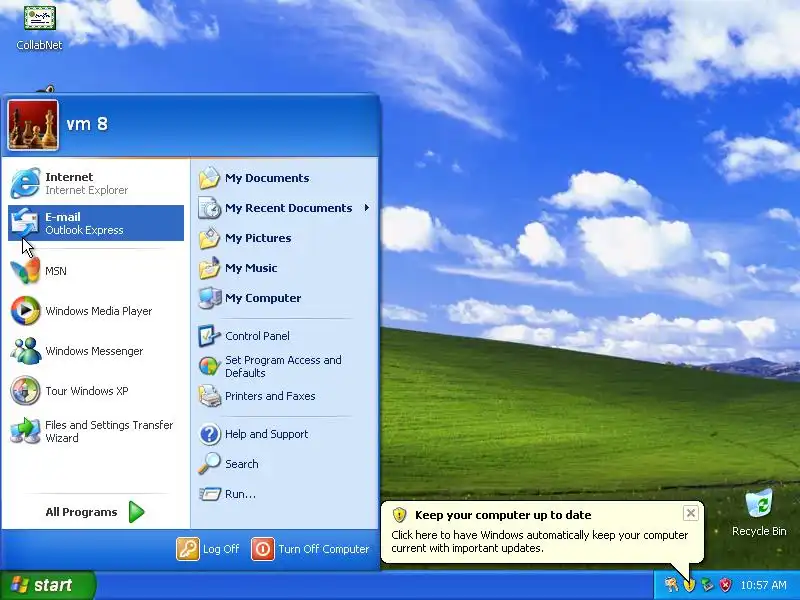Open the CollabNet desktop icon
This screenshot has height=600, width=800.
click(x=39, y=27)
